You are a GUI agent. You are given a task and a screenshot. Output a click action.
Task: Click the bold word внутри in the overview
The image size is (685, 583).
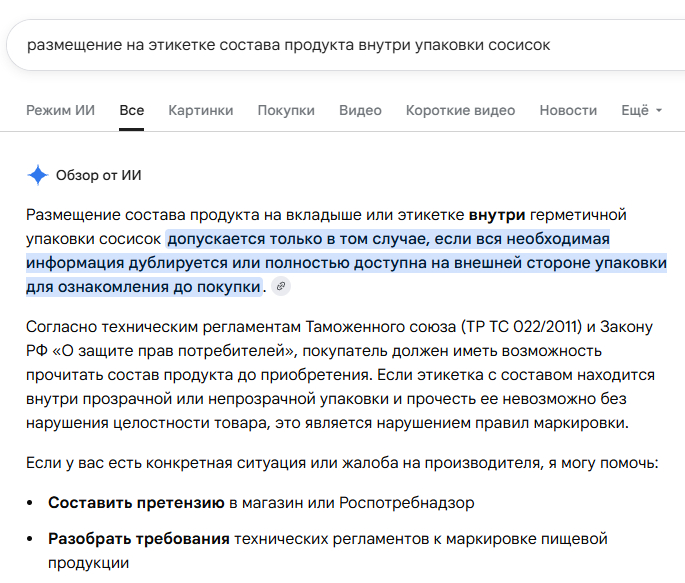(x=497, y=215)
